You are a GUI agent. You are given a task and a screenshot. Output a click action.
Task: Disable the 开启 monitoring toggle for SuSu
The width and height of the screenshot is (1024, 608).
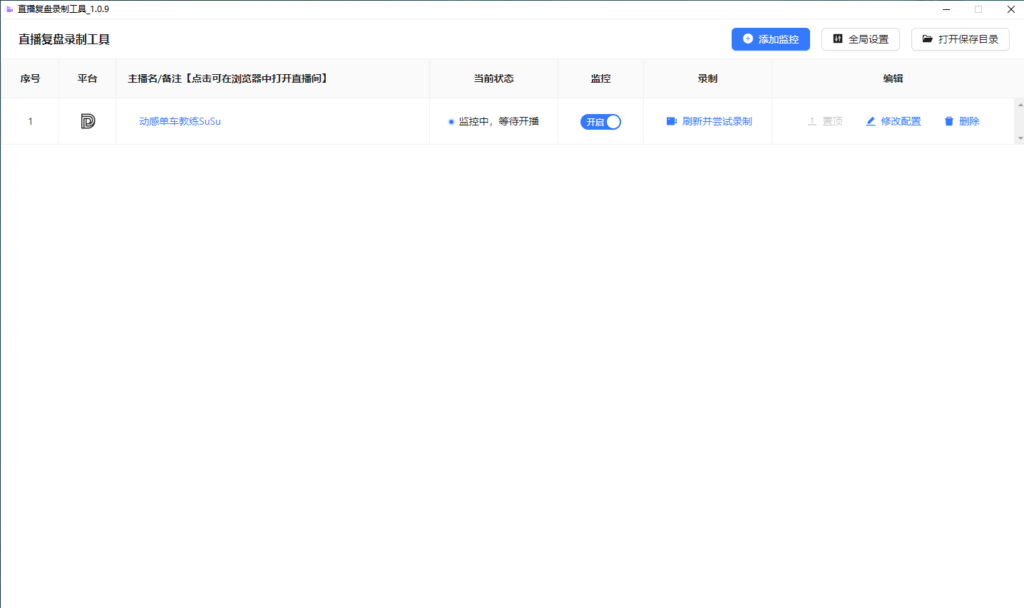[x=599, y=120]
